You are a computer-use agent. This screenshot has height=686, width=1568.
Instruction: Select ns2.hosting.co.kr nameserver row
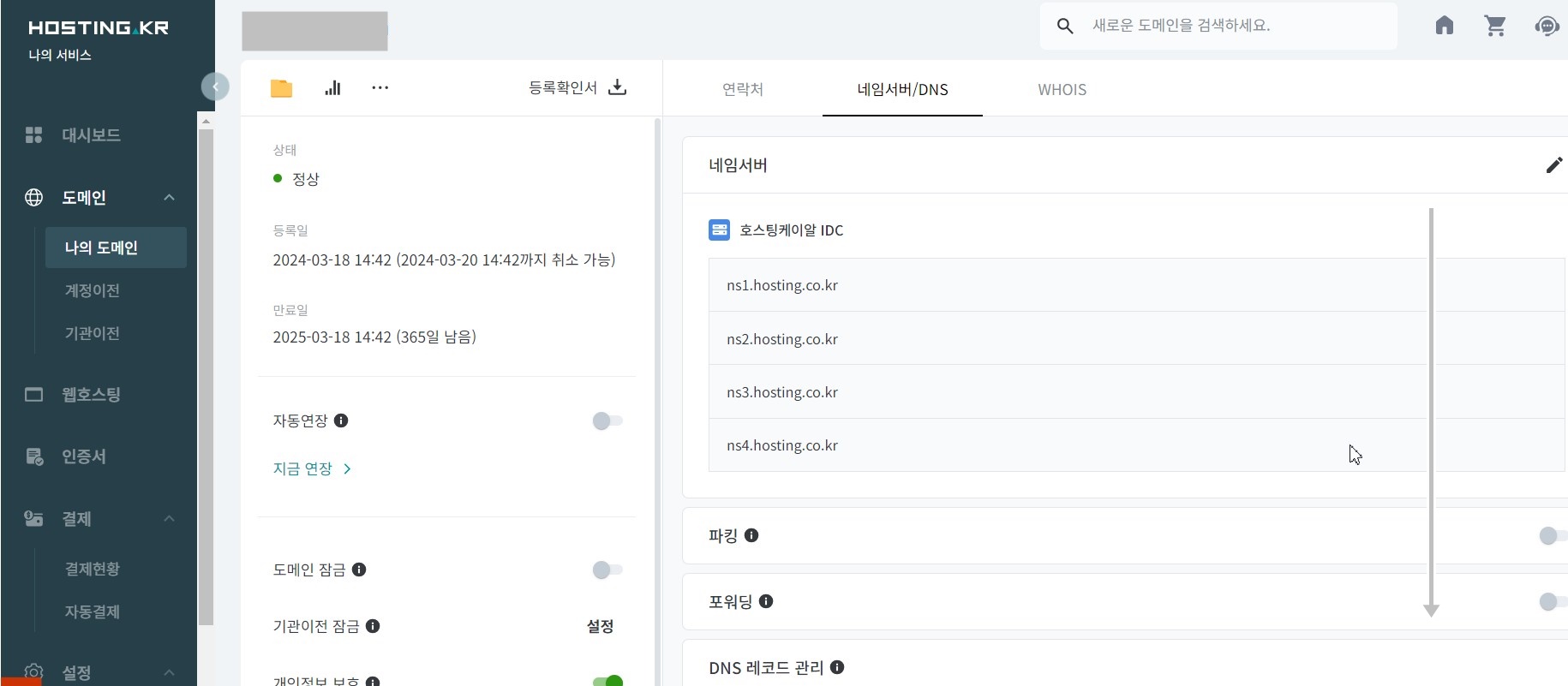click(x=1136, y=339)
